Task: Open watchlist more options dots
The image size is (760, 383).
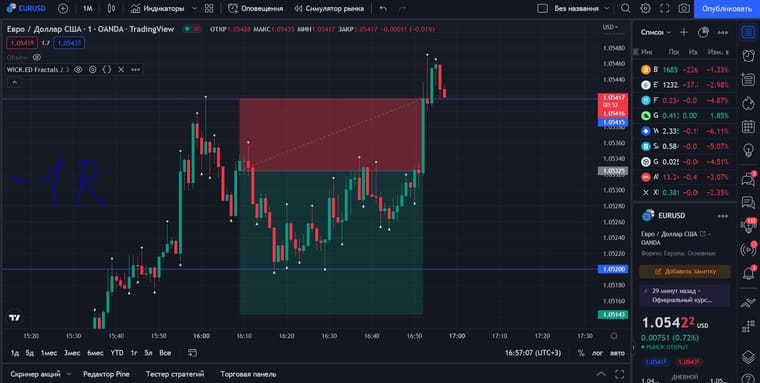Action: click(x=723, y=32)
